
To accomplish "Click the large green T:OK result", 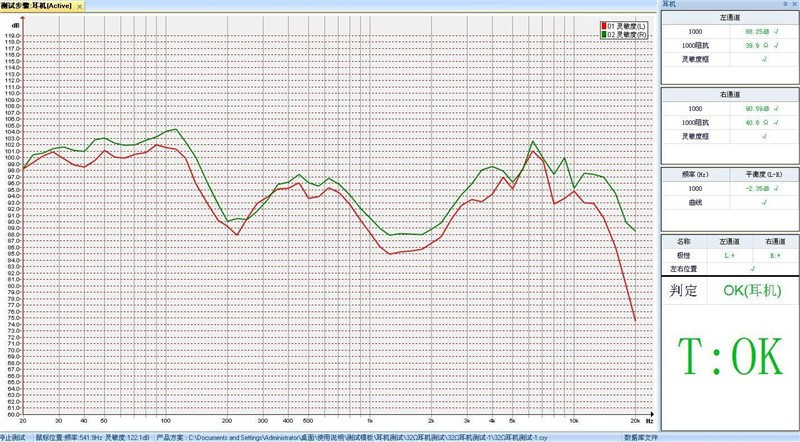I will pyautogui.click(x=729, y=357).
